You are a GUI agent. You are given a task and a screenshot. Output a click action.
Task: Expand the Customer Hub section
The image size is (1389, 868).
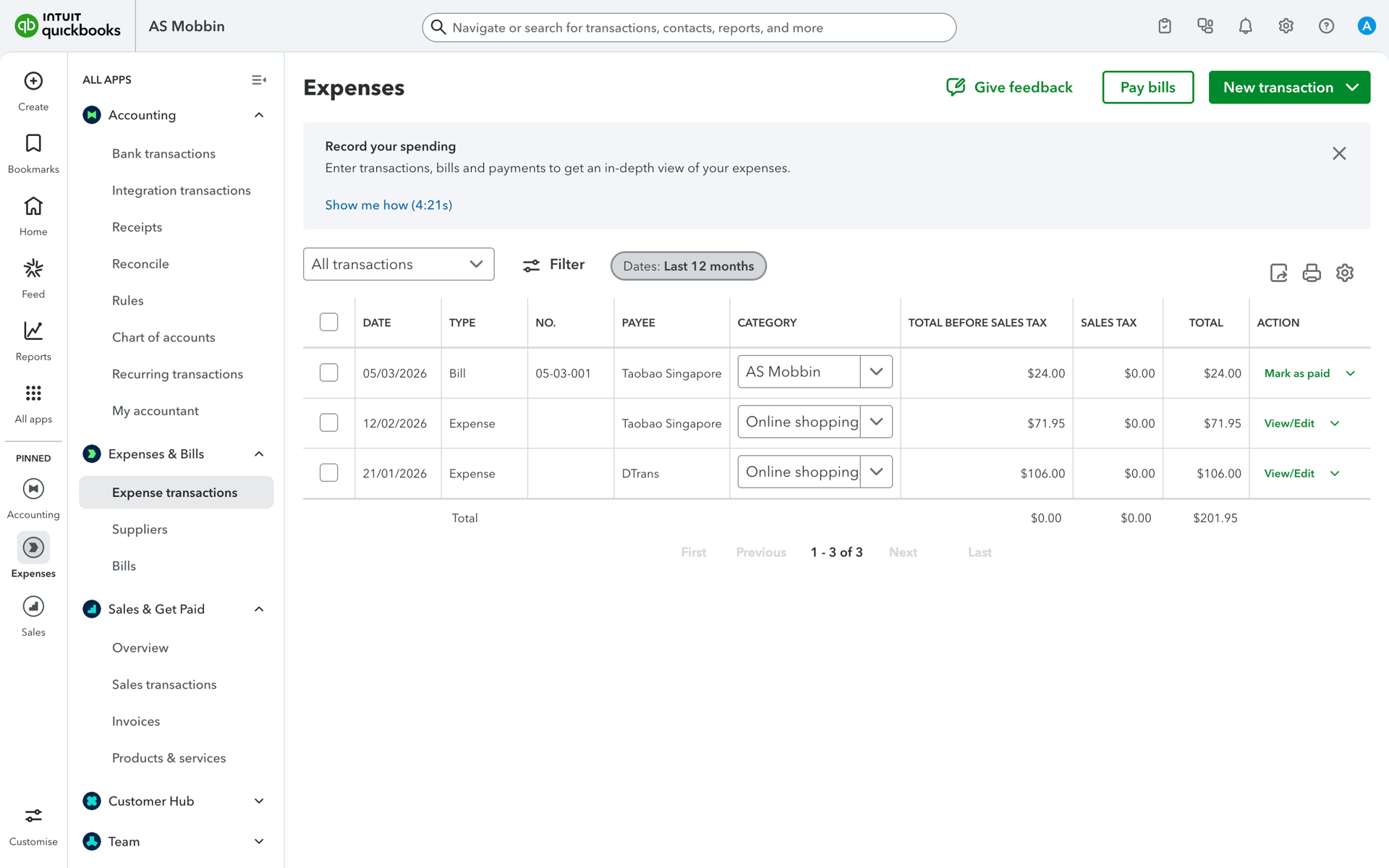coord(259,801)
